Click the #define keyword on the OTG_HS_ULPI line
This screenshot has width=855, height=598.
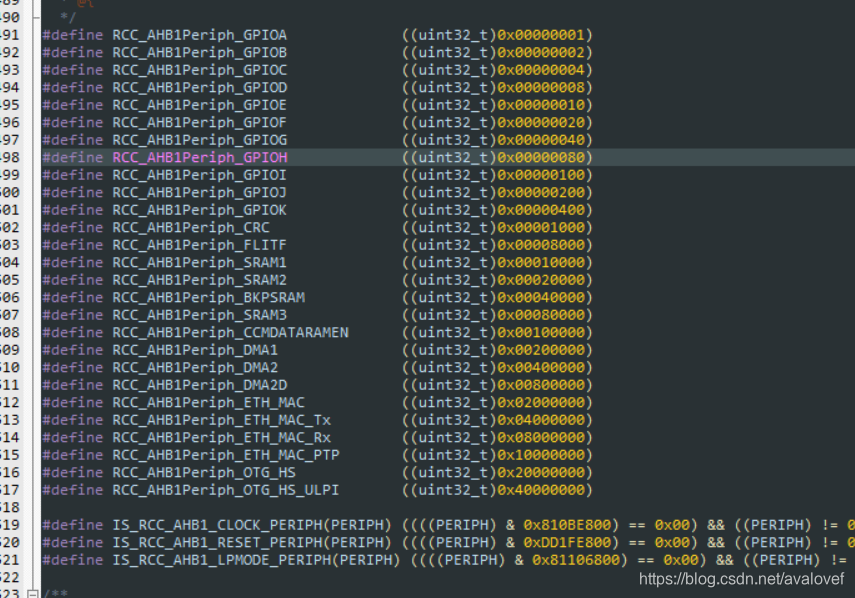[73, 490]
